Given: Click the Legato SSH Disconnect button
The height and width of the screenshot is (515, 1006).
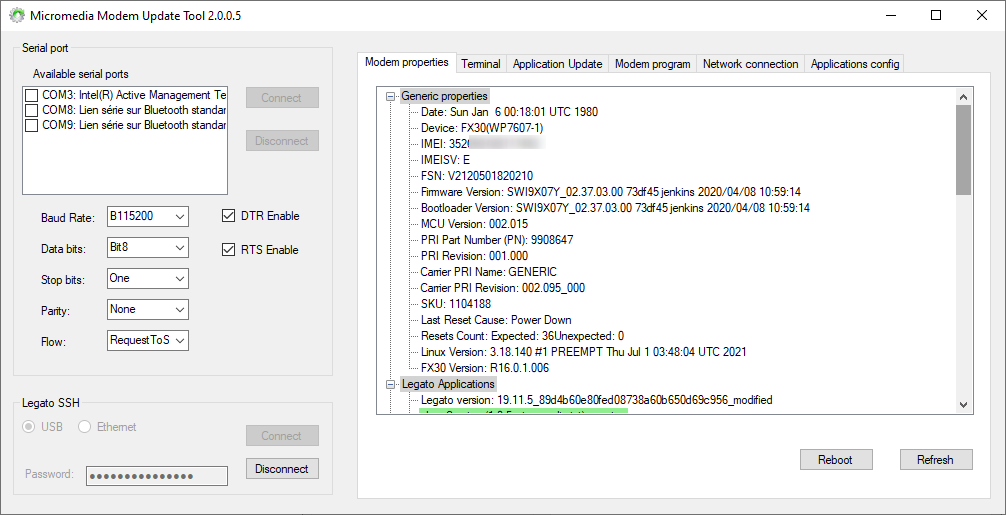Looking at the screenshot, I should (282, 469).
